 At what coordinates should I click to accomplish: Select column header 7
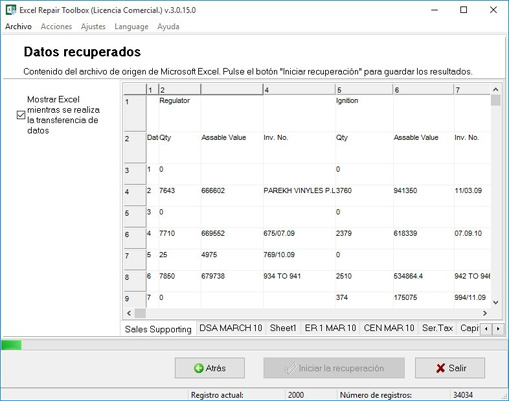pos(472,90)
